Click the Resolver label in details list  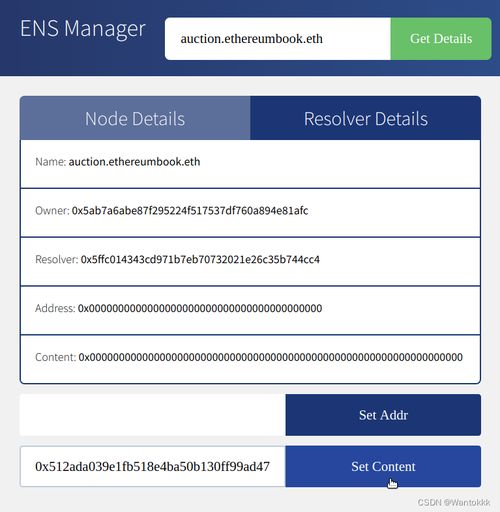[x=56, y=259]
